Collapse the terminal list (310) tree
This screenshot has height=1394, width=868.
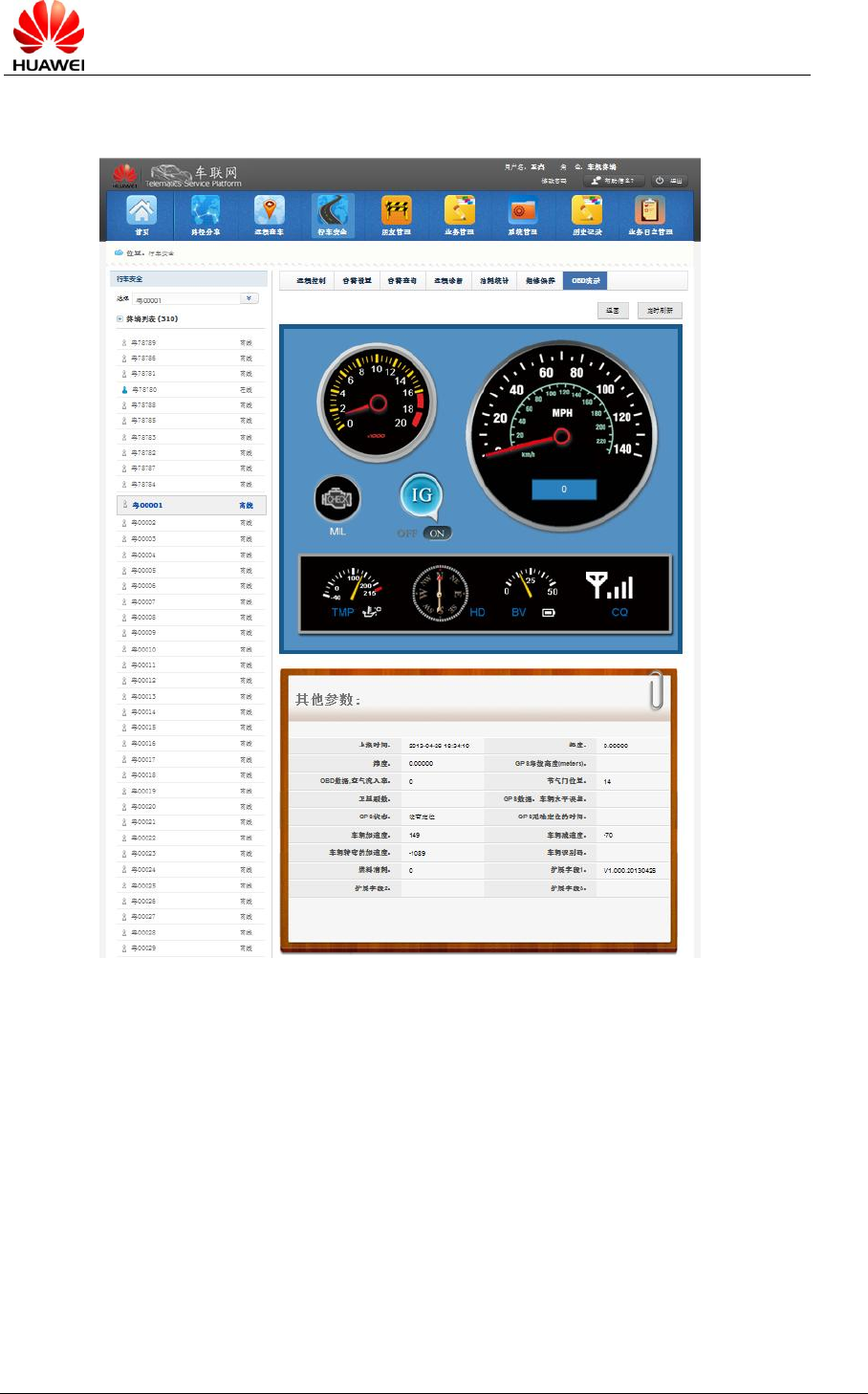point(119,319)
